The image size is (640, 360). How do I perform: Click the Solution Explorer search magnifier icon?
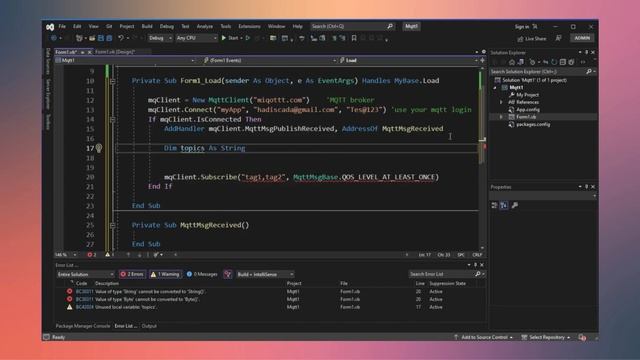[x=589, y=71]
